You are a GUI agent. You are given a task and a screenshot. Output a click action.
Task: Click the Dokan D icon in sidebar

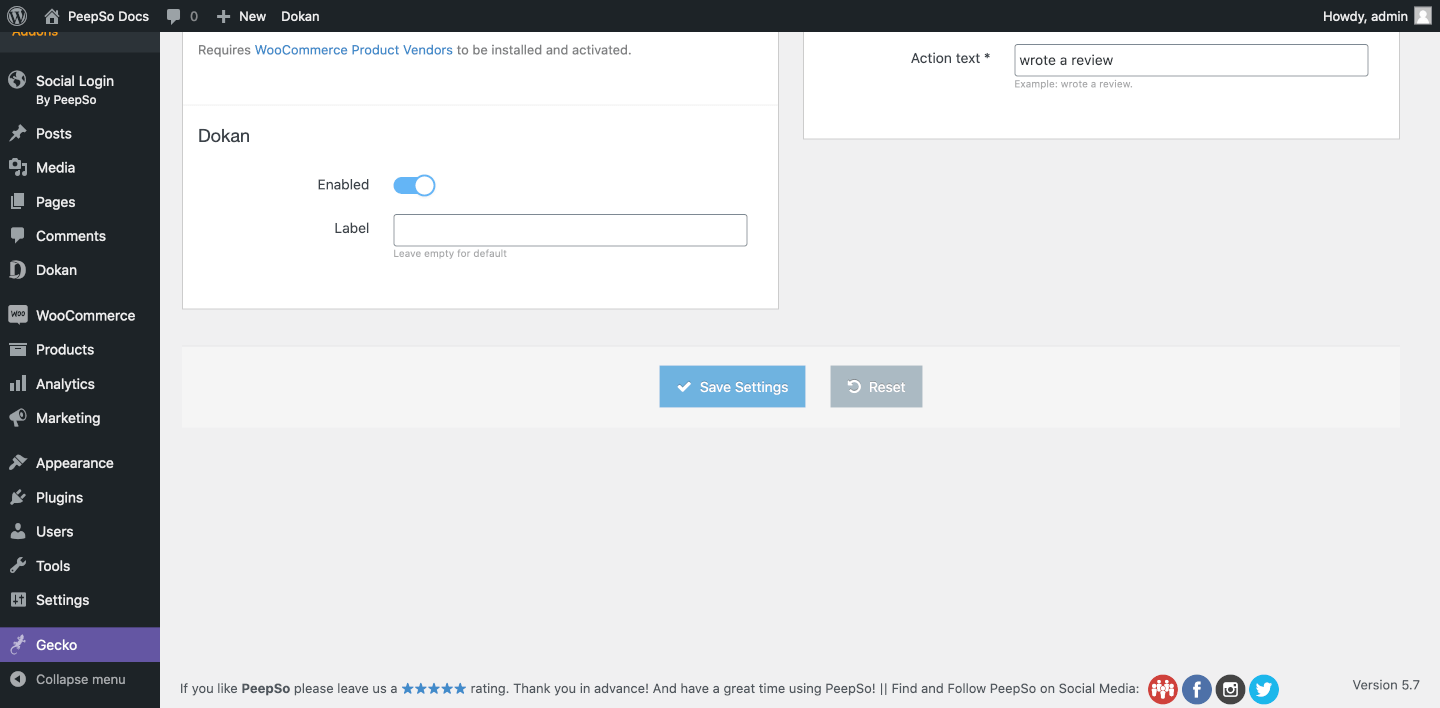click(17, 269)
